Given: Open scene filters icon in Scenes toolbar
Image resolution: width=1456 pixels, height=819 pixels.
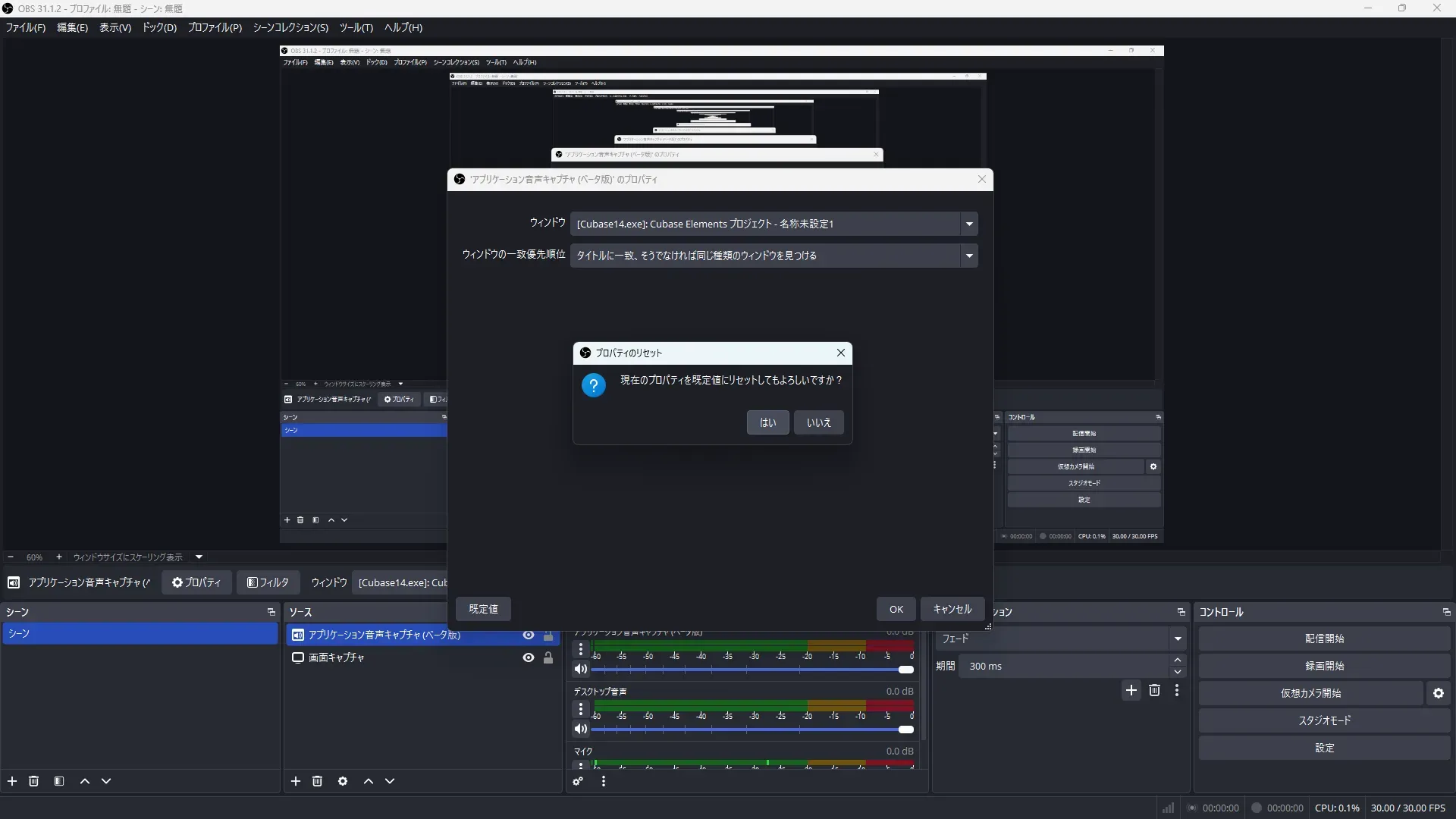Looking at the screenshot, I should (59, 781).
